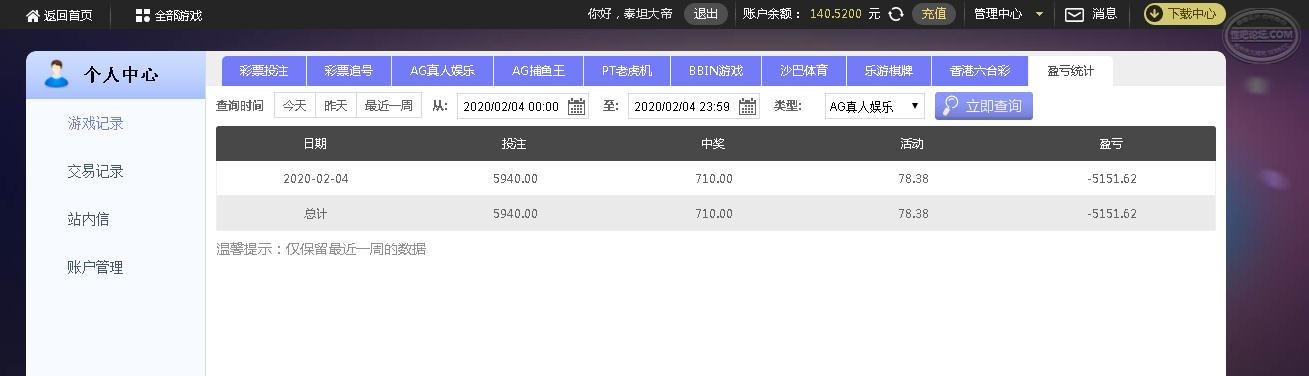Click the 立即查询 search button
Viewport: 1309px width, 376px height.
pos(984,106)
